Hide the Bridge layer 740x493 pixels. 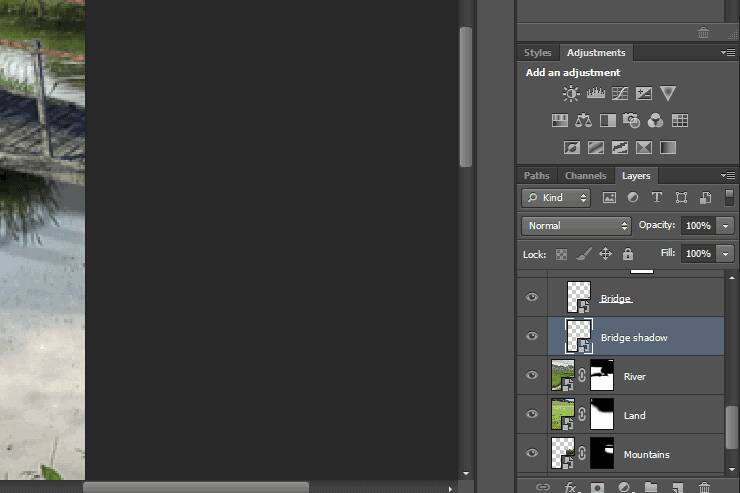532,298
